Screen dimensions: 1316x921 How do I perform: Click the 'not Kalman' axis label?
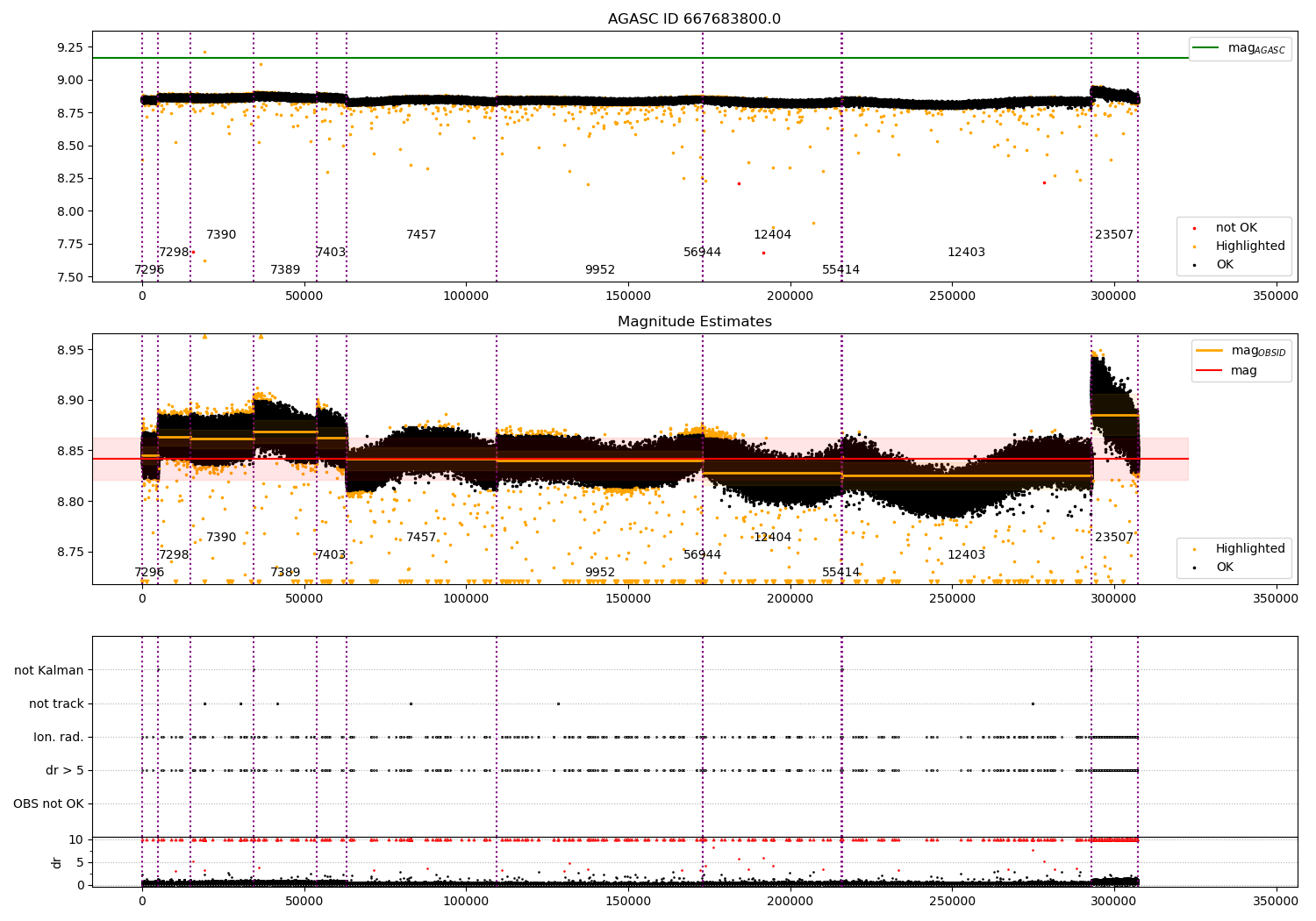(49, 670)
